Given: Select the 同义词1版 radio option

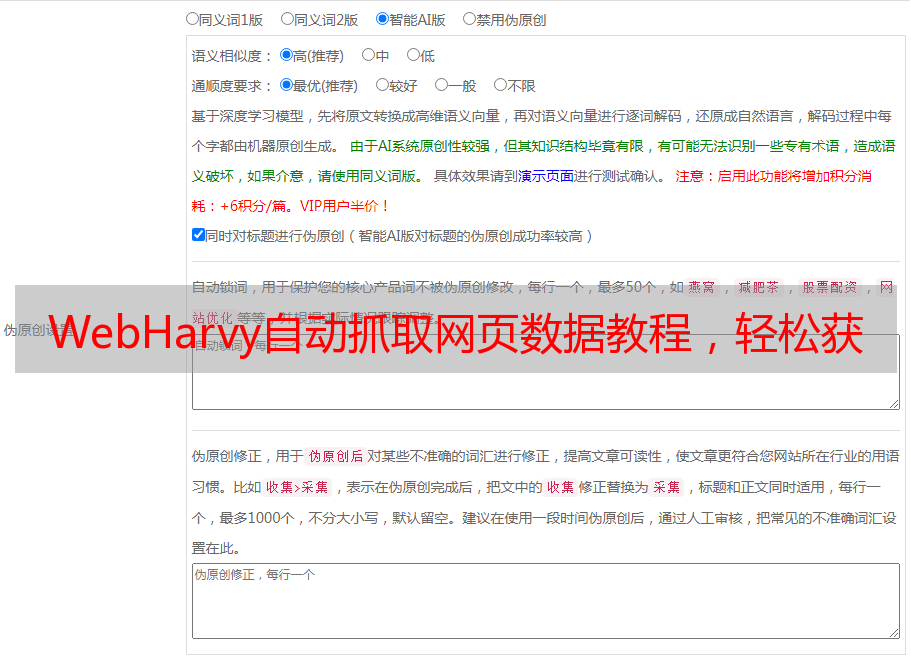Looking at the screenshot, I should 192,19.
